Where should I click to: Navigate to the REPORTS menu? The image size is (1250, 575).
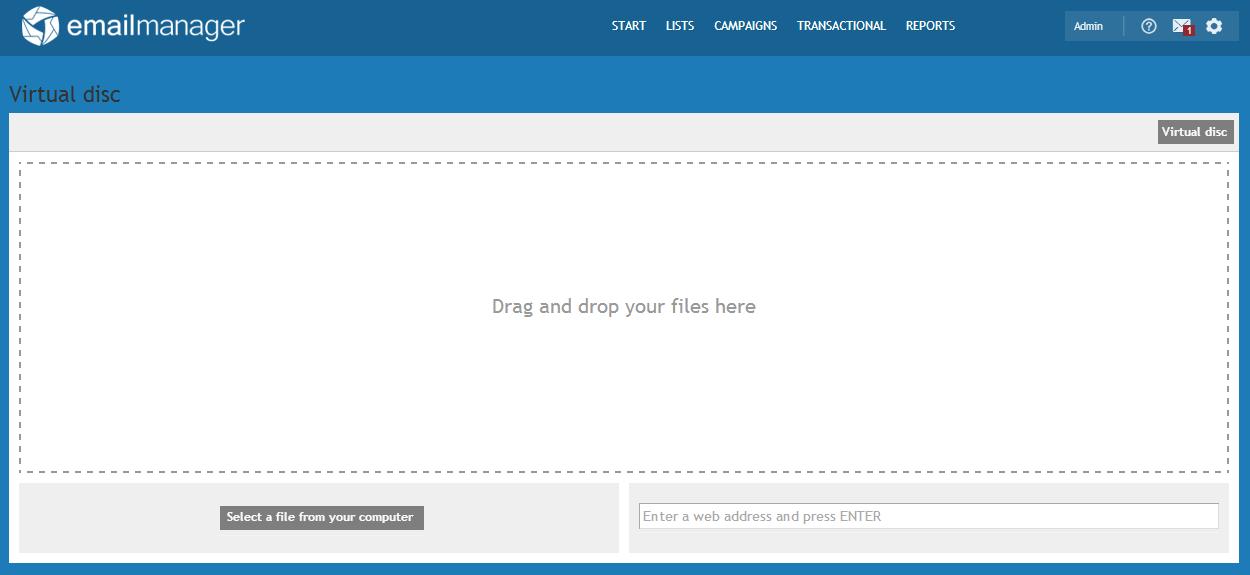pyautogui.click(x=930, y=26)
